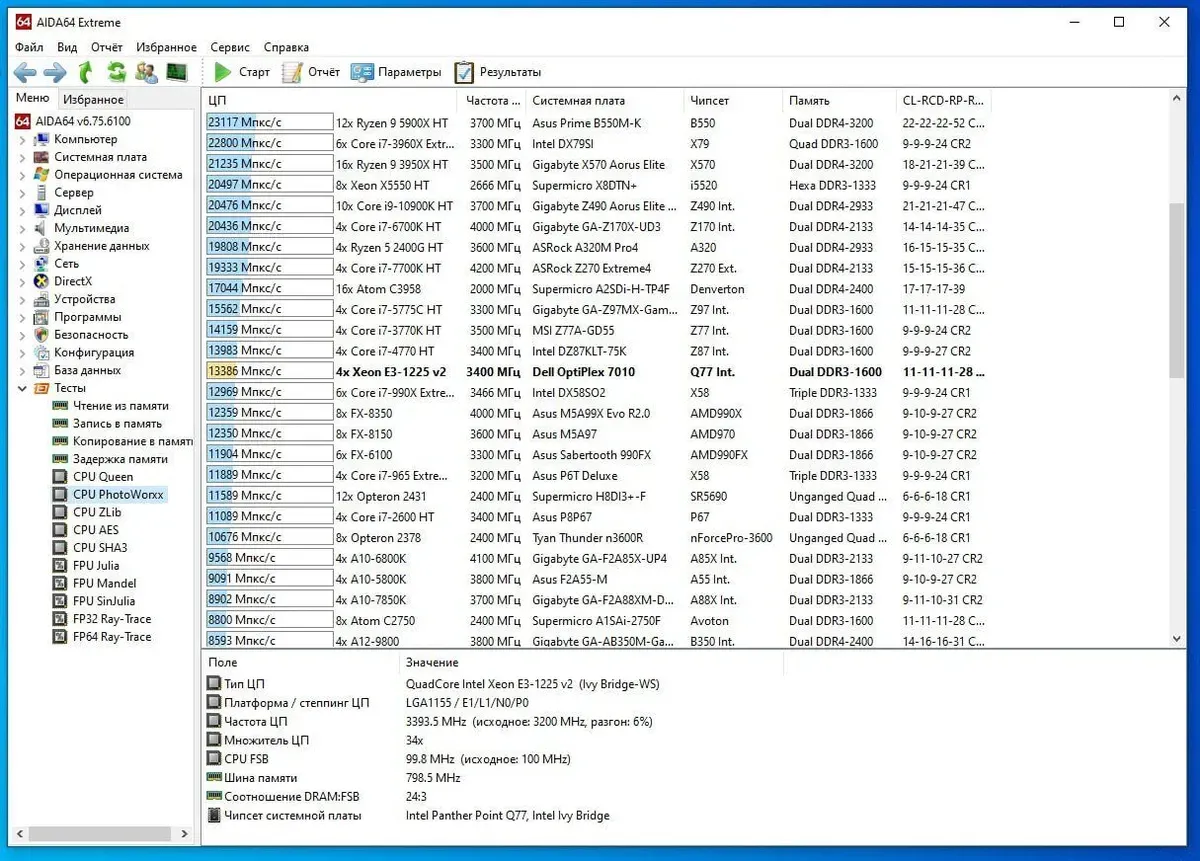1200x861 pixels.
Task: Click the users icon in toolbar
Action: (x=146, y=72)
